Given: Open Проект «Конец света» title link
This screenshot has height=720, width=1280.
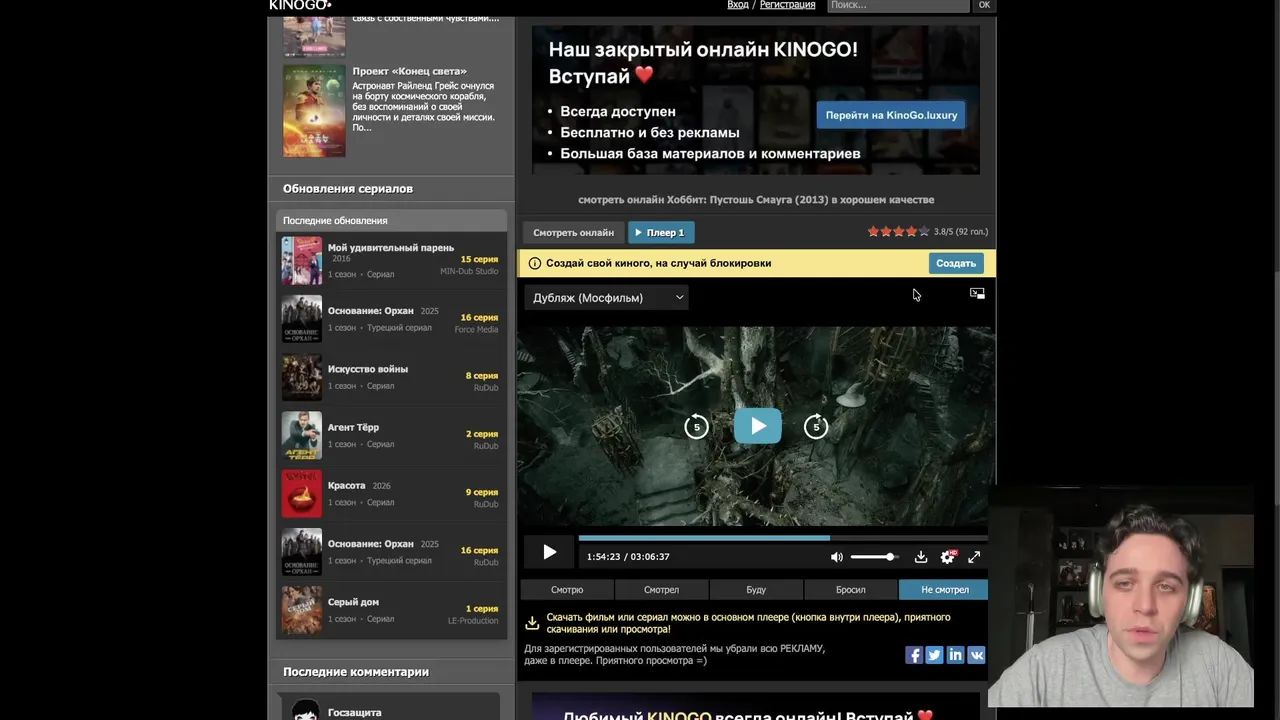Looking at the screenshot, I should point(410,72).
